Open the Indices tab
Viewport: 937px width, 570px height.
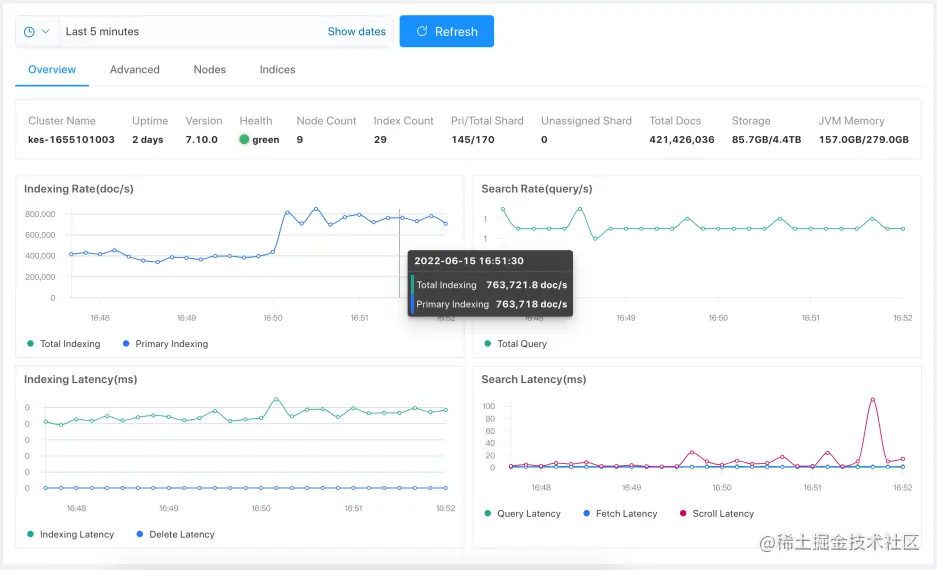(x=277, y=70)
